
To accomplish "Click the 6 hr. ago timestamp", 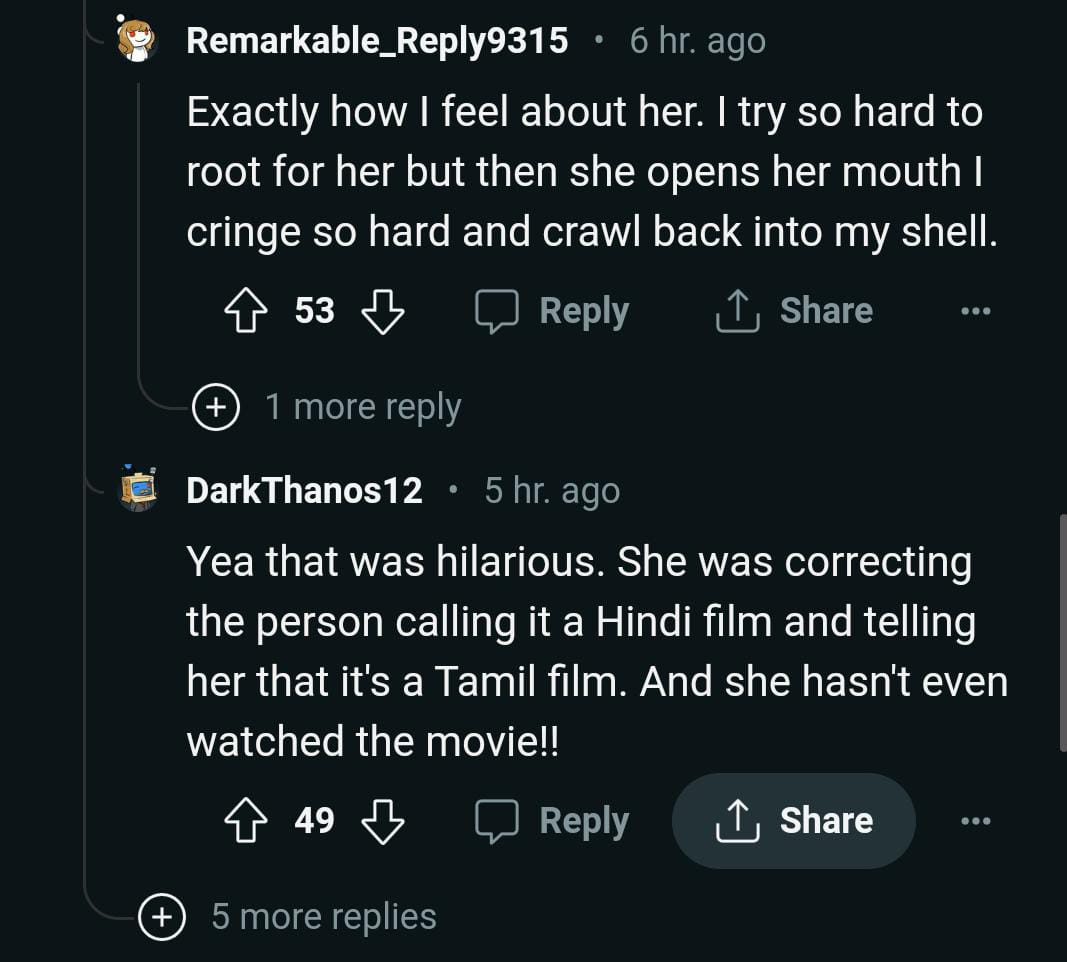I will [x=697, y=41].
